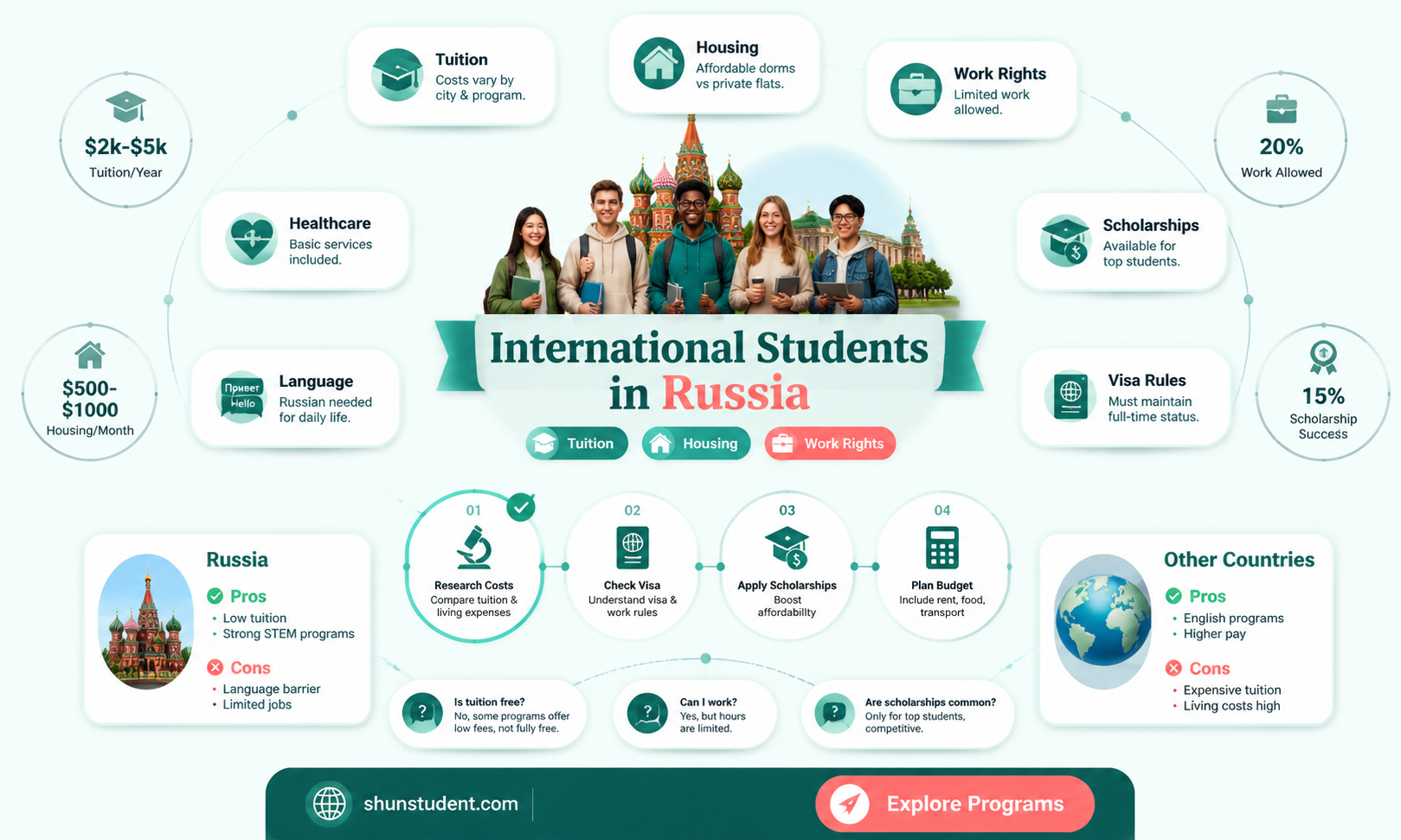Click the green Pros check icon under Russia
The image size is (1401, 840).
point(215,596)
